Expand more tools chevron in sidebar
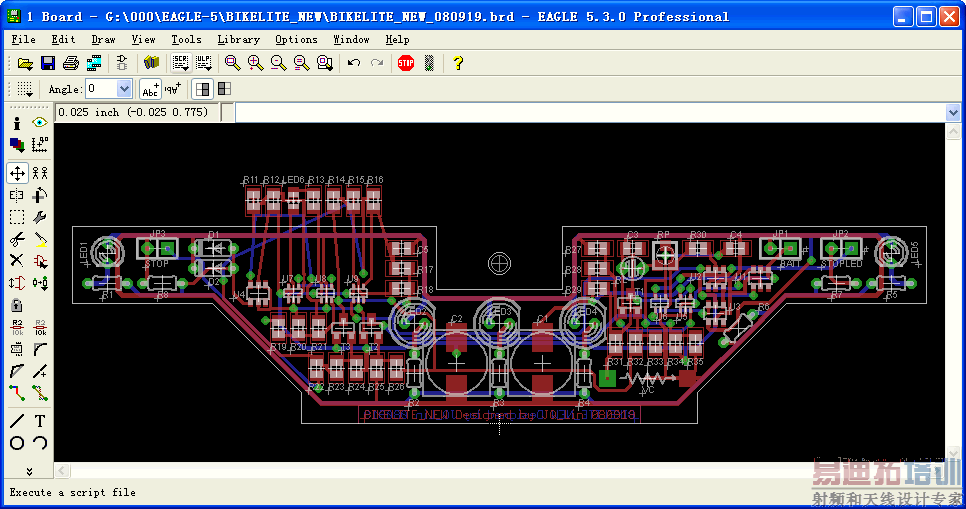Image resolution: width=966 pixels, height=509 pixels. pos(29,470)
